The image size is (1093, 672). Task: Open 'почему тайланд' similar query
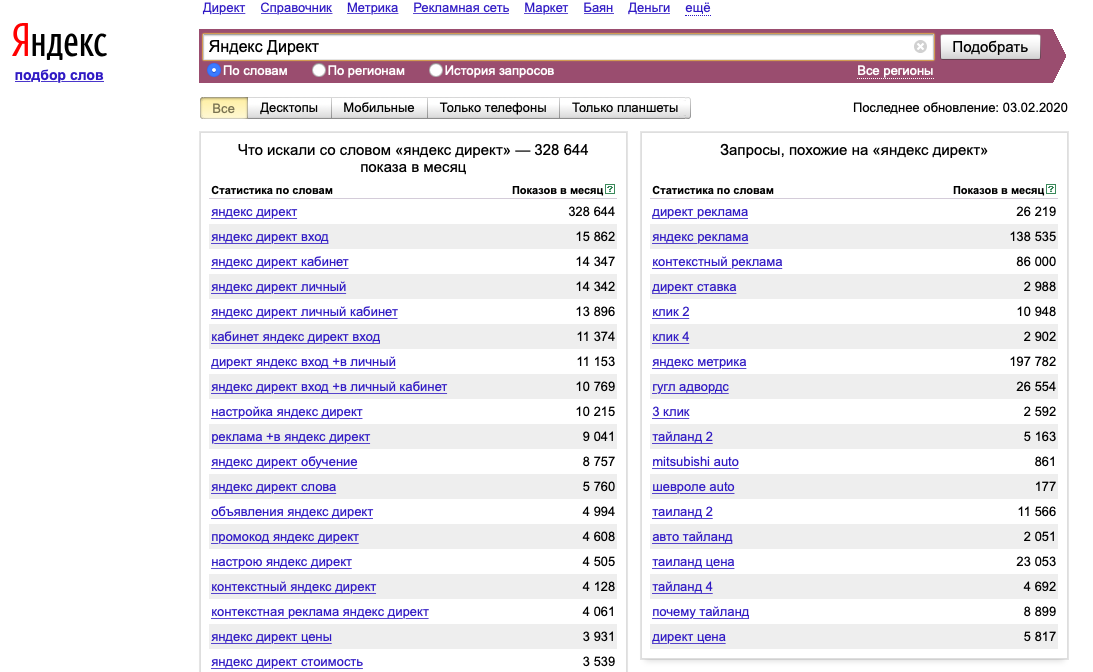click(x=701, y=612)
